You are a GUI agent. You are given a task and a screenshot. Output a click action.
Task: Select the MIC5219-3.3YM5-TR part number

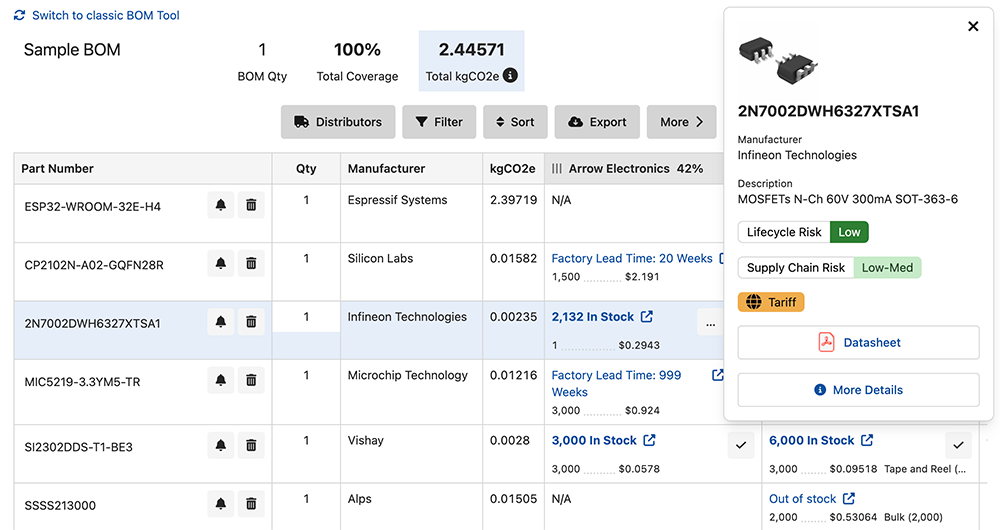(x=82, y=382)
